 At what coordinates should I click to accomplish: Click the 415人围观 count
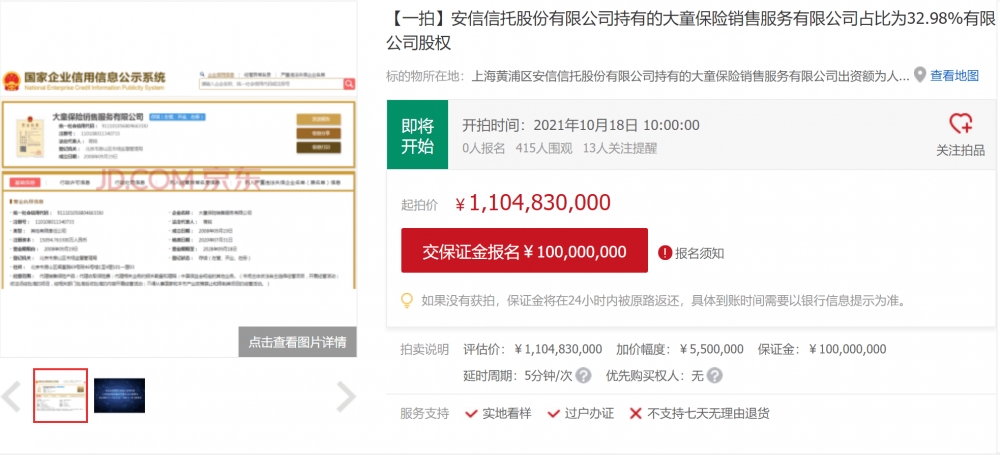(x=544, y=149)
